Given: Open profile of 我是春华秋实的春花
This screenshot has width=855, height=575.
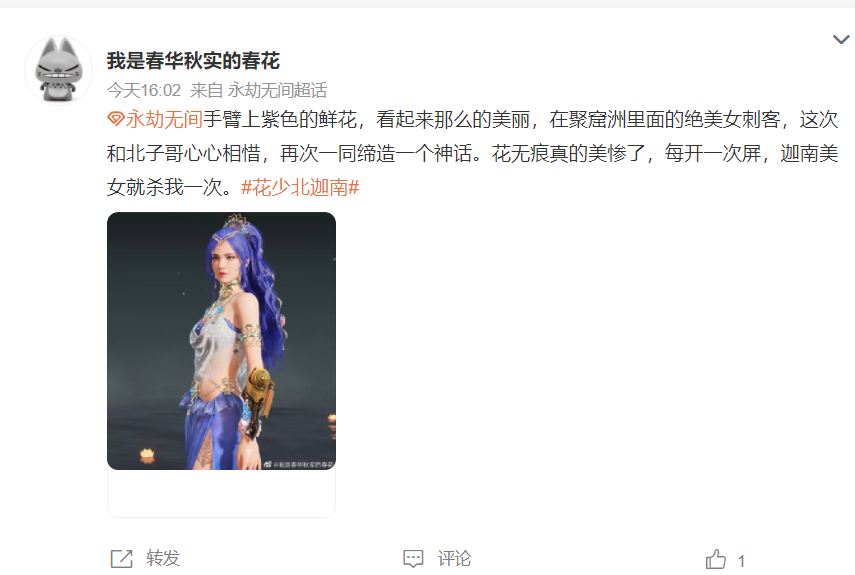Looking at the screenshot, I should tap(193, 60).
